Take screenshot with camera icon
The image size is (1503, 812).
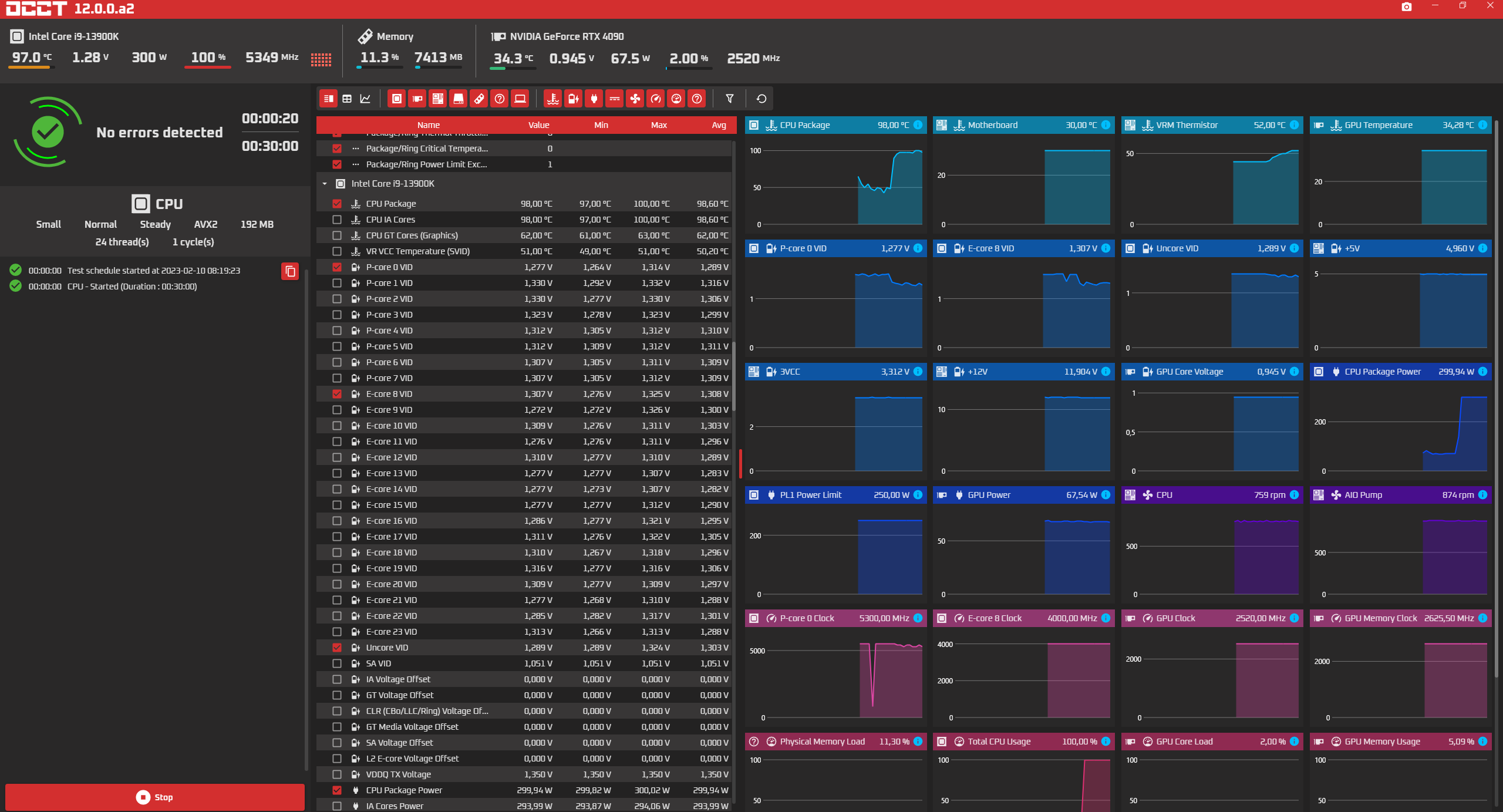[1406, 7]
